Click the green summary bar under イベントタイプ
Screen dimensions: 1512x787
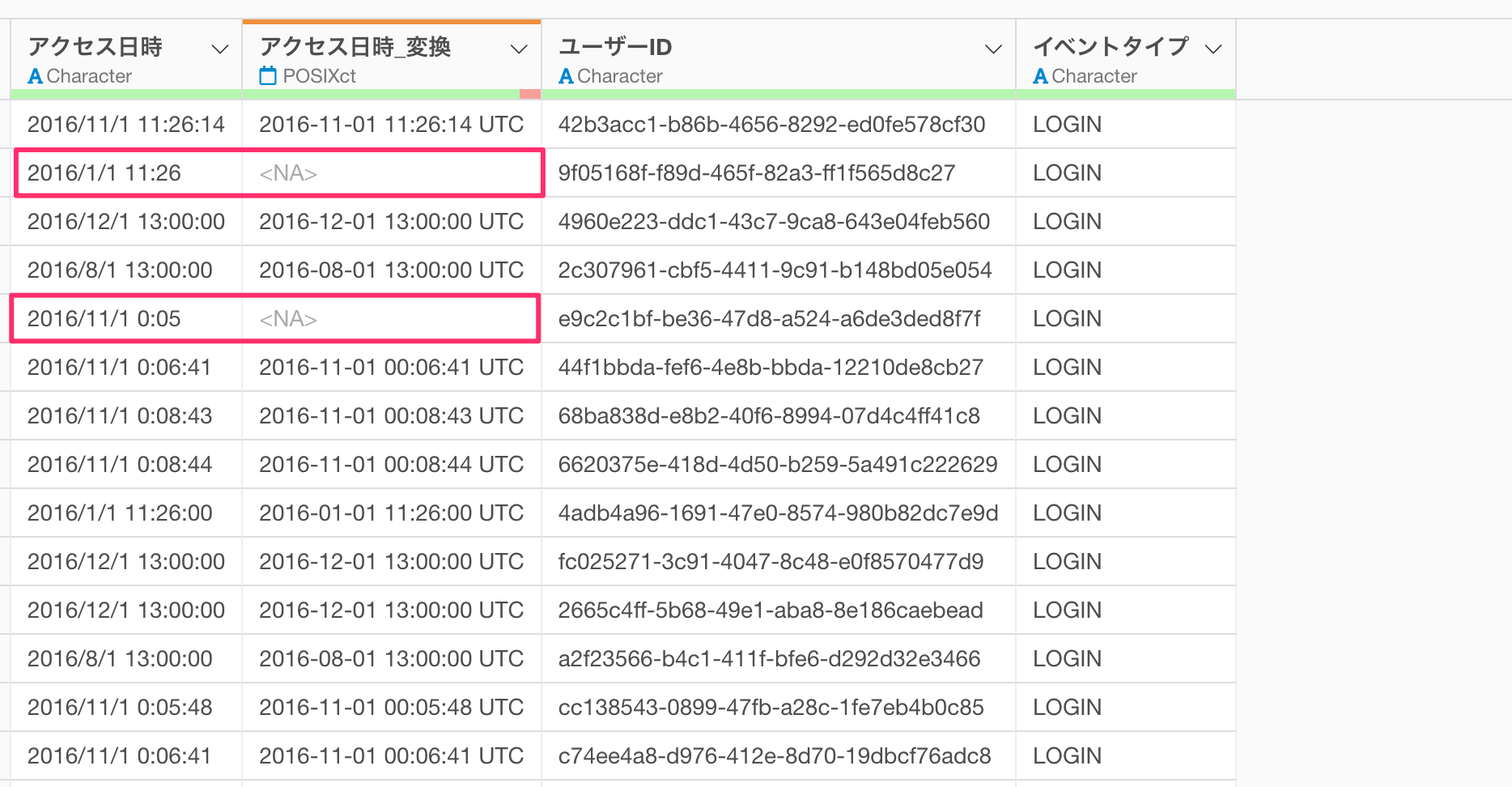pos(1126,94)
